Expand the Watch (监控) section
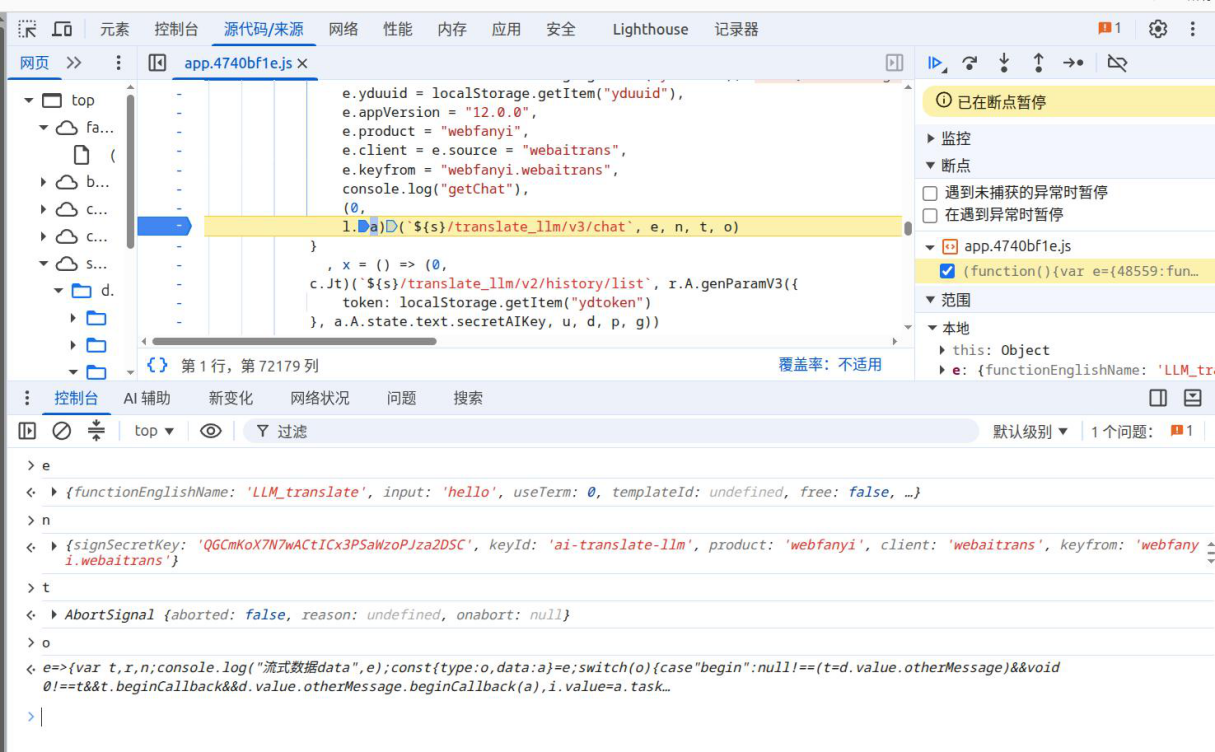 tap(932, 138)
